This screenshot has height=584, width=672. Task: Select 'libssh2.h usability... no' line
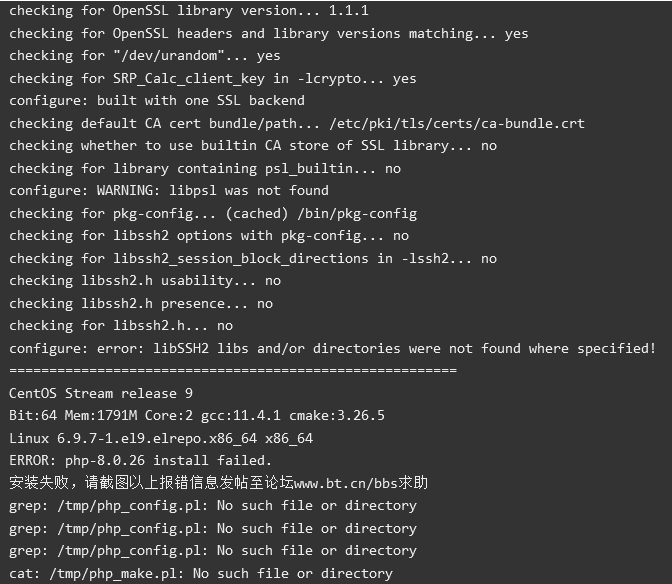click(x=145, y=281)
